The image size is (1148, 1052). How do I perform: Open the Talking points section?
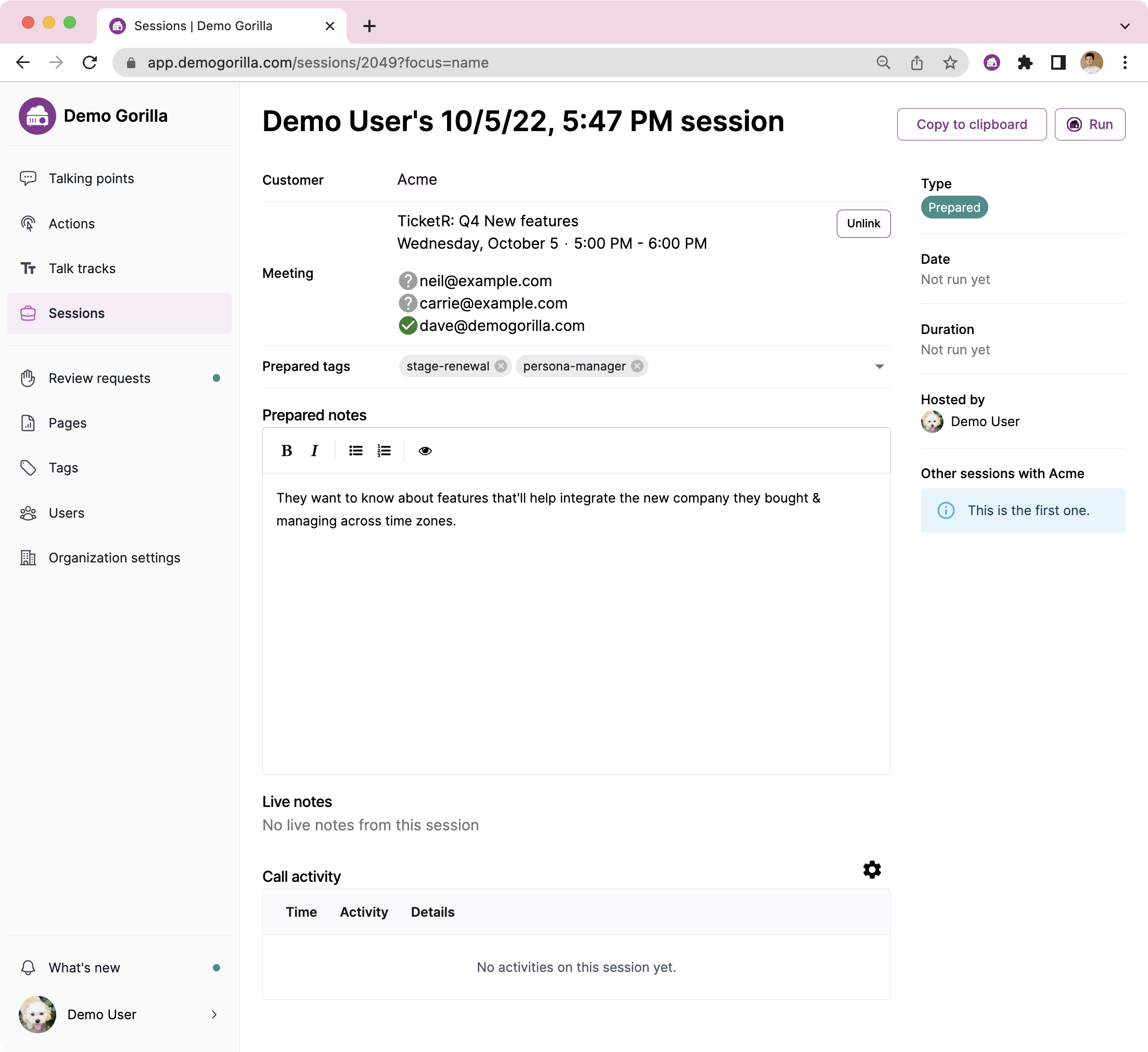[x=91, y=178]
